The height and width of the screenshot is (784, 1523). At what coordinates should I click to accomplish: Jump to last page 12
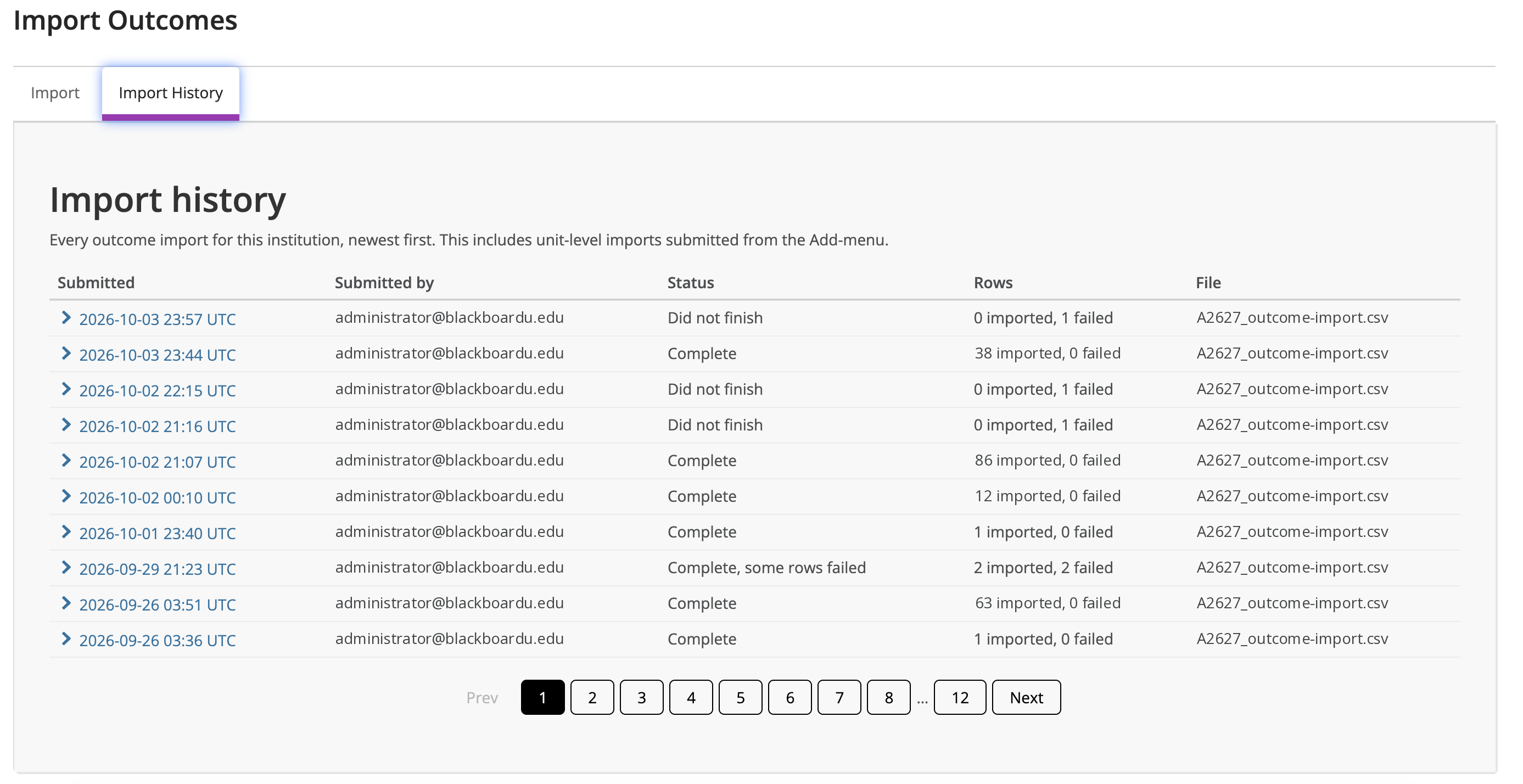pos(960,698)
